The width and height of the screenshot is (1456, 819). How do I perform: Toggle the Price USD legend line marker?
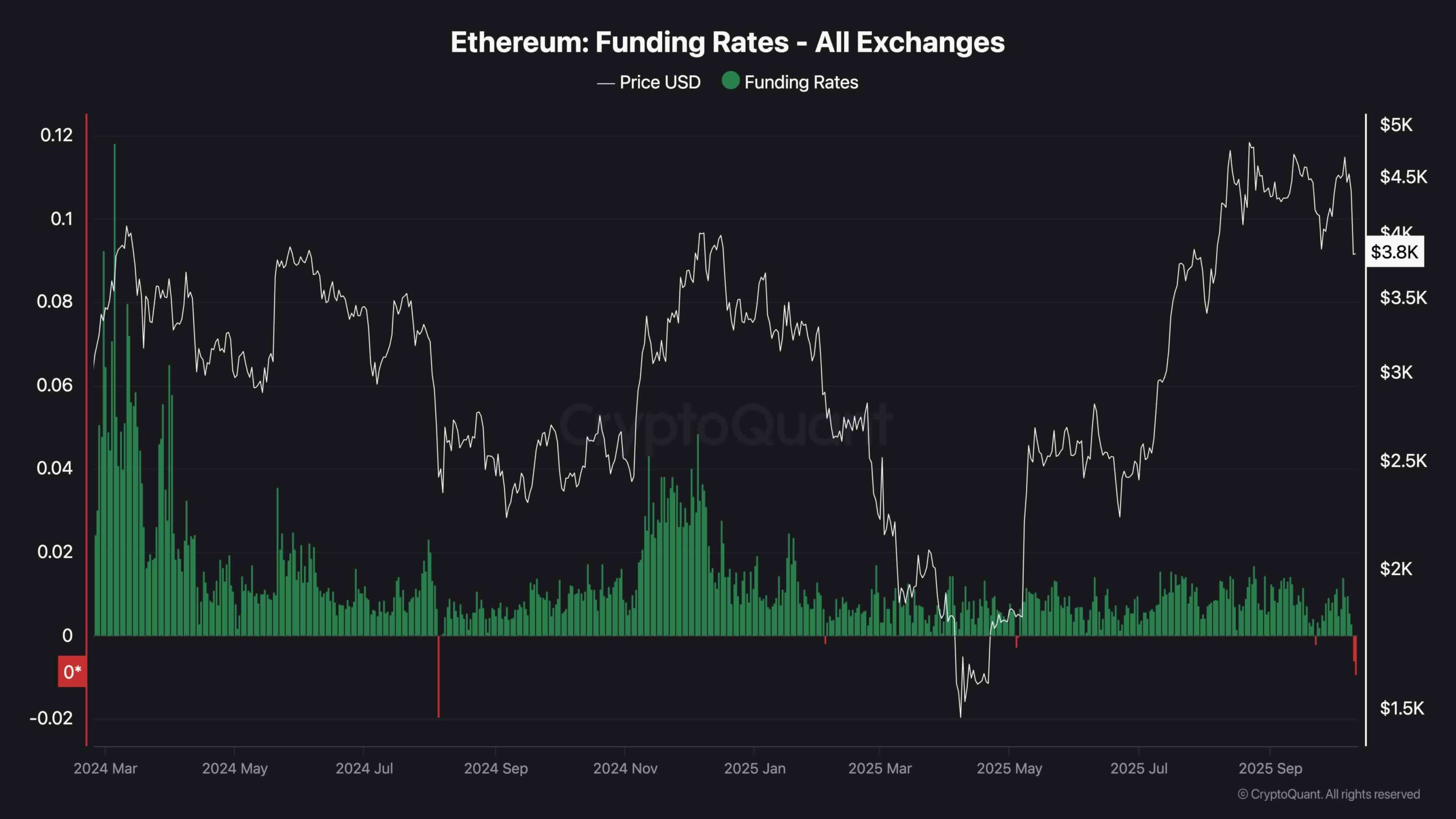click(x=605, y=84)
